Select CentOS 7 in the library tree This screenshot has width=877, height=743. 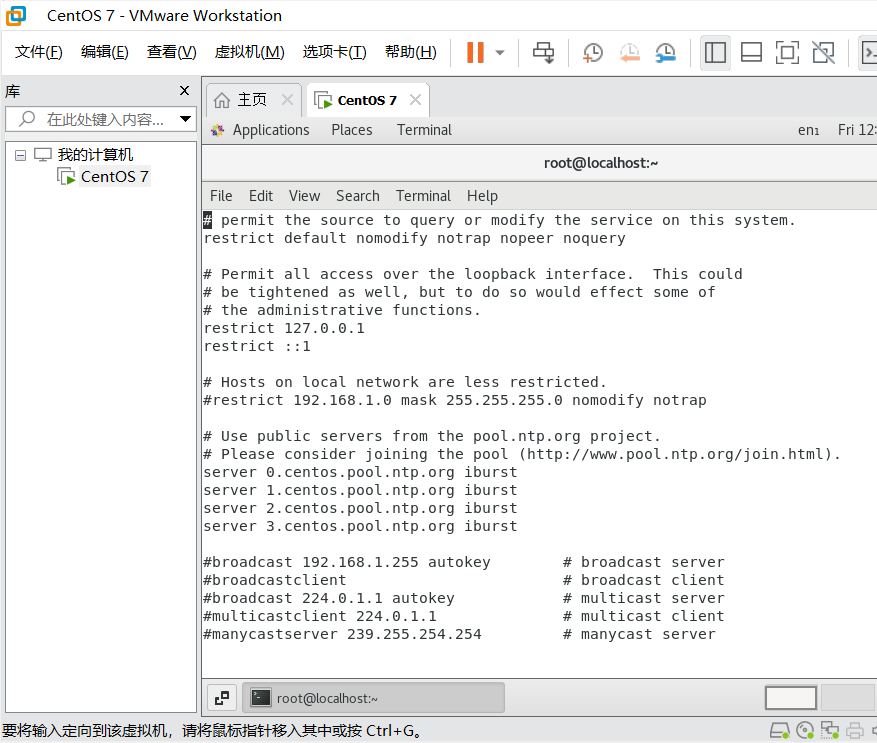114,177
